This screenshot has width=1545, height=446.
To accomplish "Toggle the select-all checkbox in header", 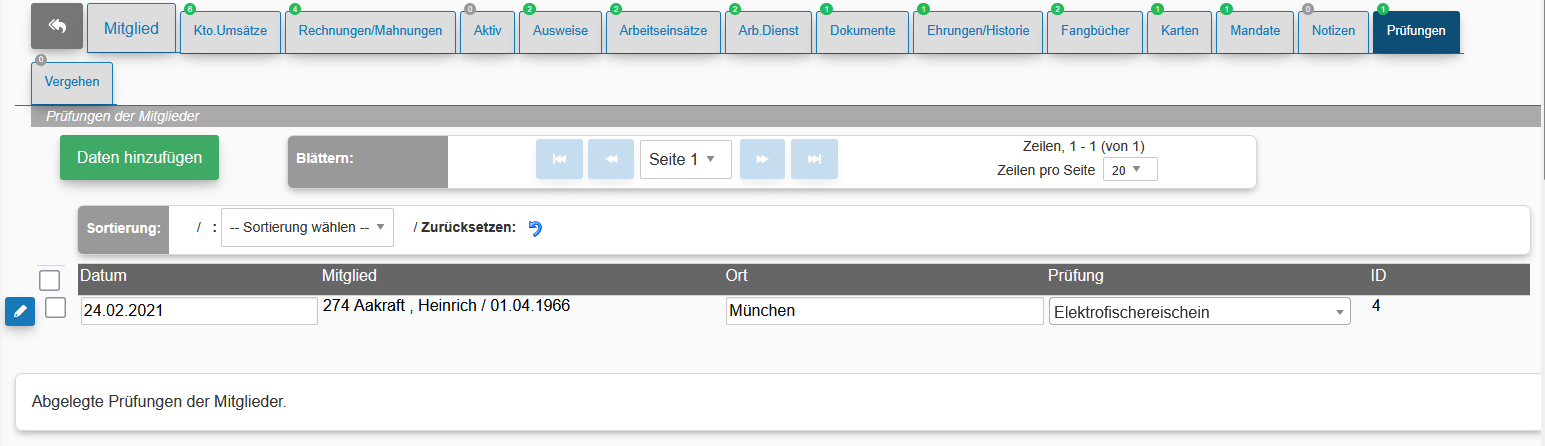I will [49, 279].
